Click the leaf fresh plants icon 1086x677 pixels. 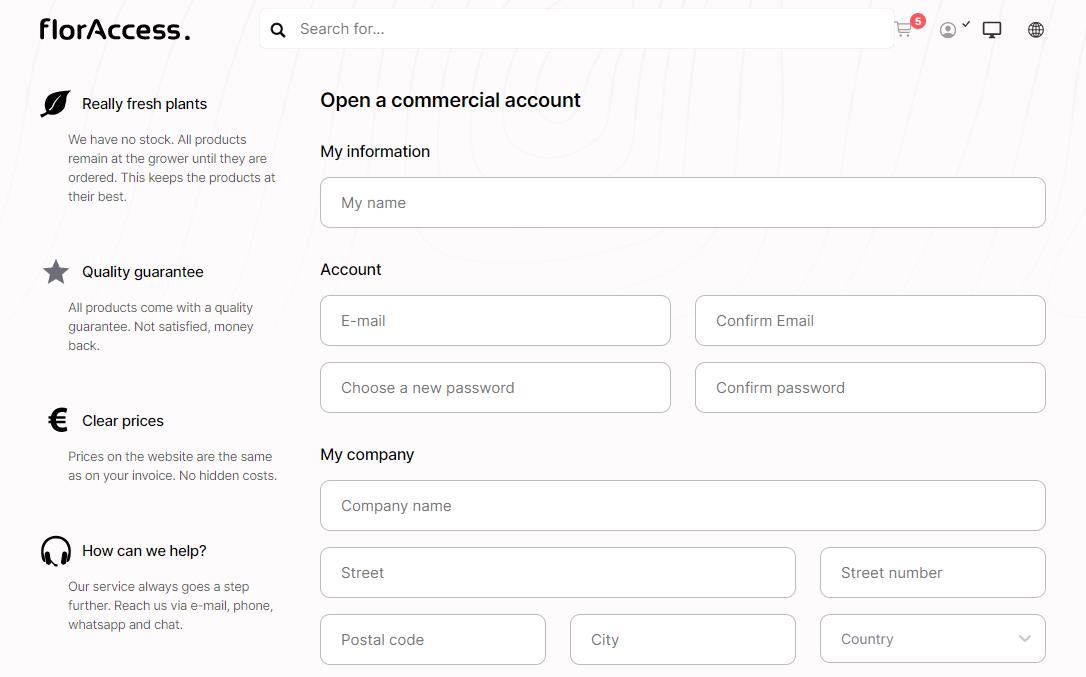pyautogui.click(x=56, y=104)
